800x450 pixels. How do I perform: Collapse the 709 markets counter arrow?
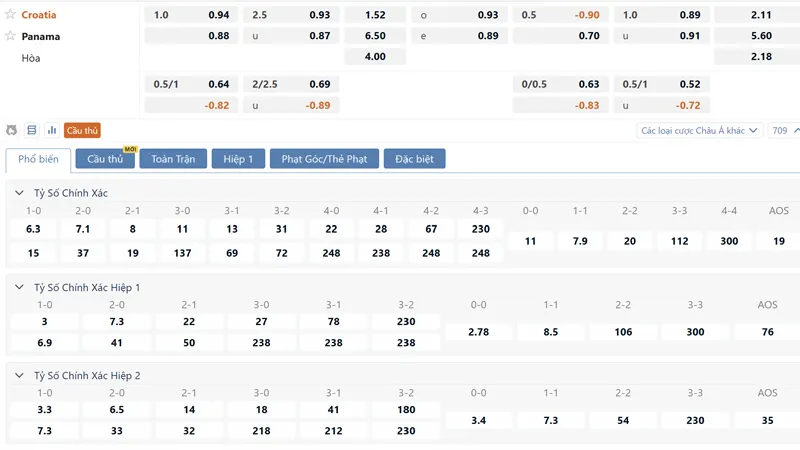796,131
